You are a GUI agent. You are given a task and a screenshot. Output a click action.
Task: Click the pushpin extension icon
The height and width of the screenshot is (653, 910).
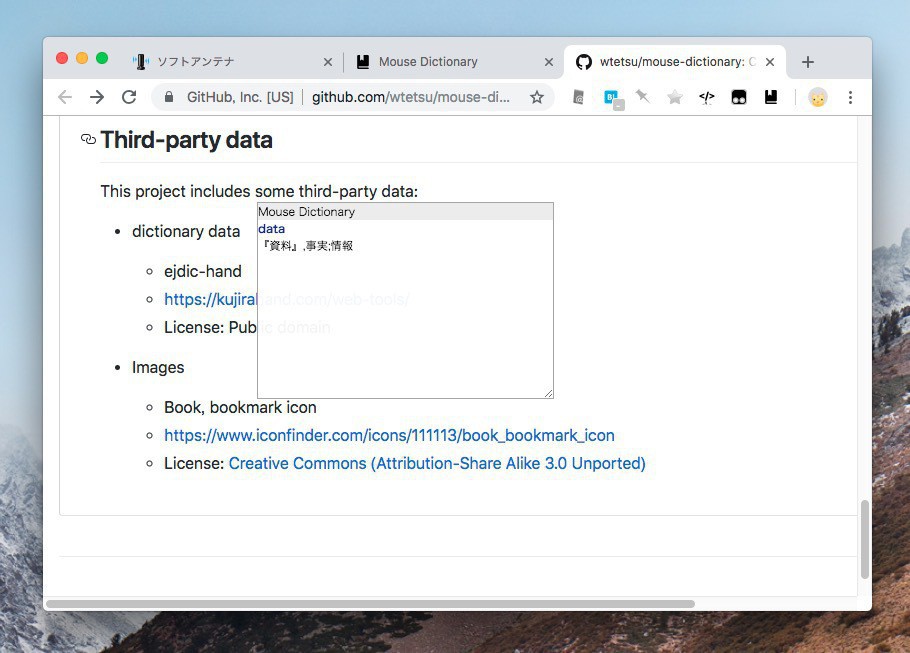coord(643,97)
